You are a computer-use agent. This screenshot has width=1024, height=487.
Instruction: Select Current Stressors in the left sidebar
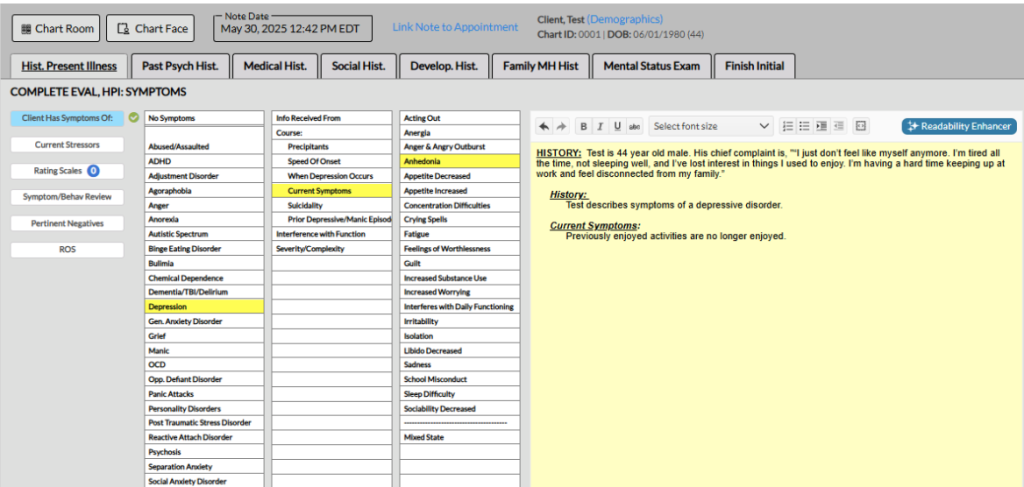click(67, 144)
